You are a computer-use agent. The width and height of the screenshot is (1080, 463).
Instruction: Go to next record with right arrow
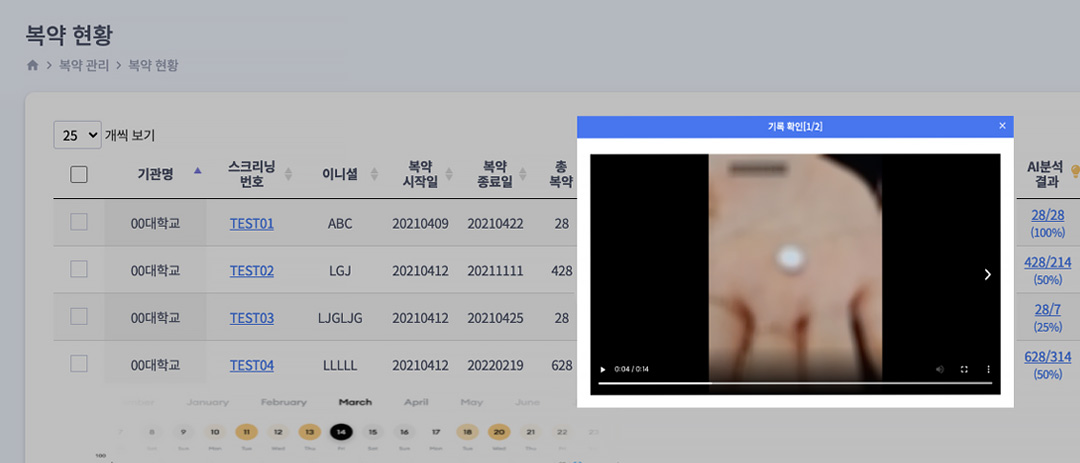(987, 274)
